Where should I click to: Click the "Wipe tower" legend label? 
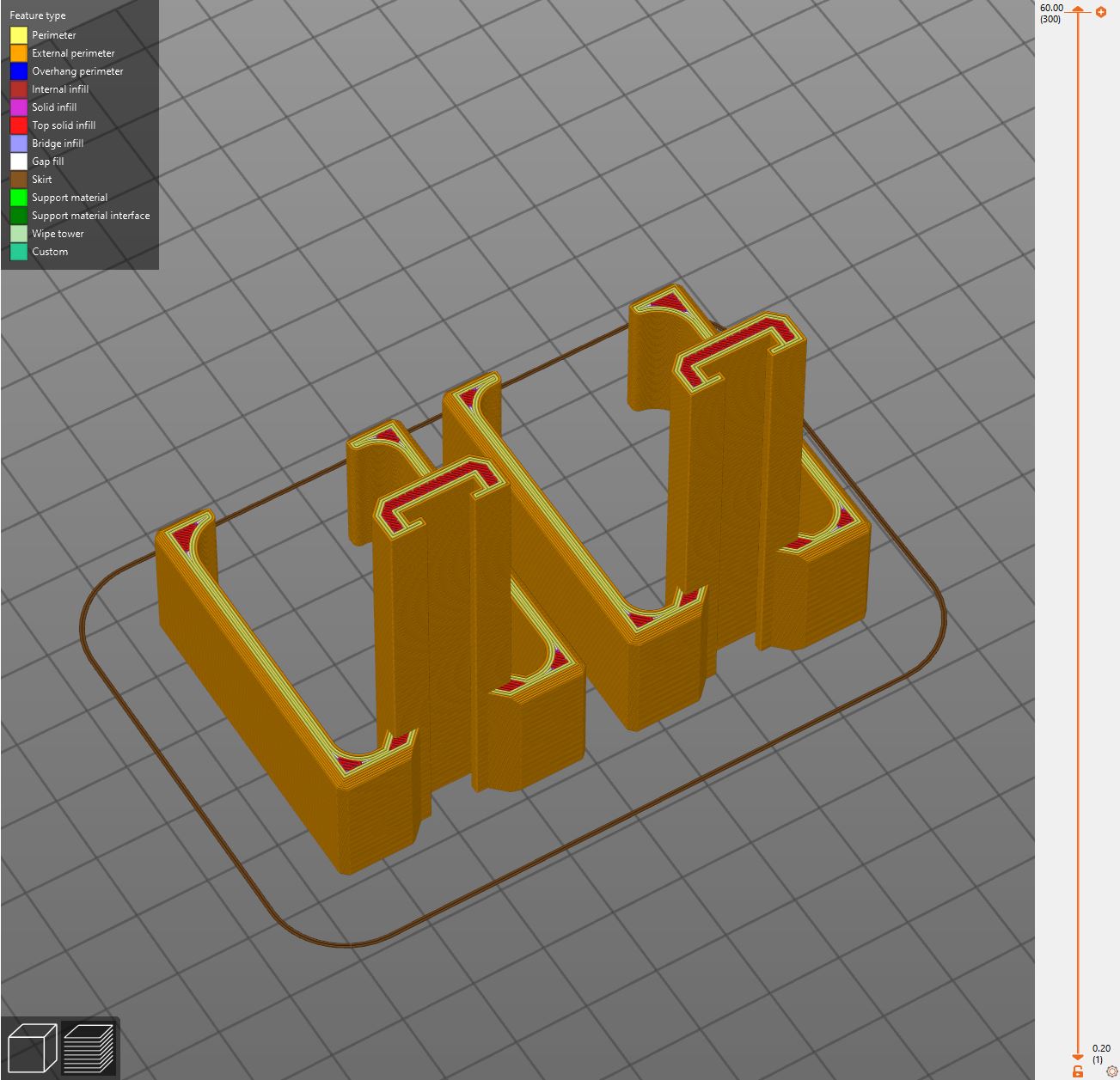58,234
